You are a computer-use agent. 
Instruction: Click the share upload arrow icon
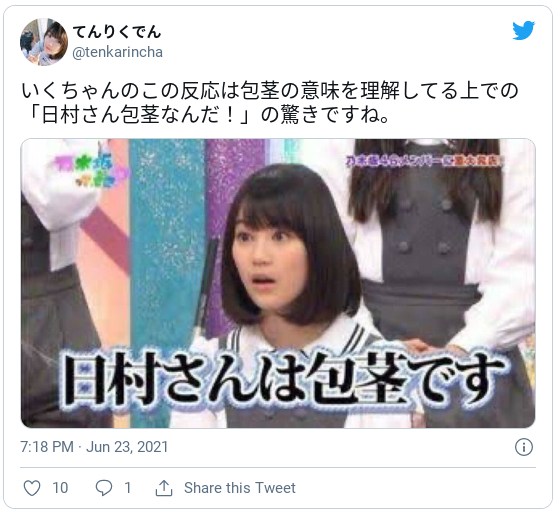point(164,488)
